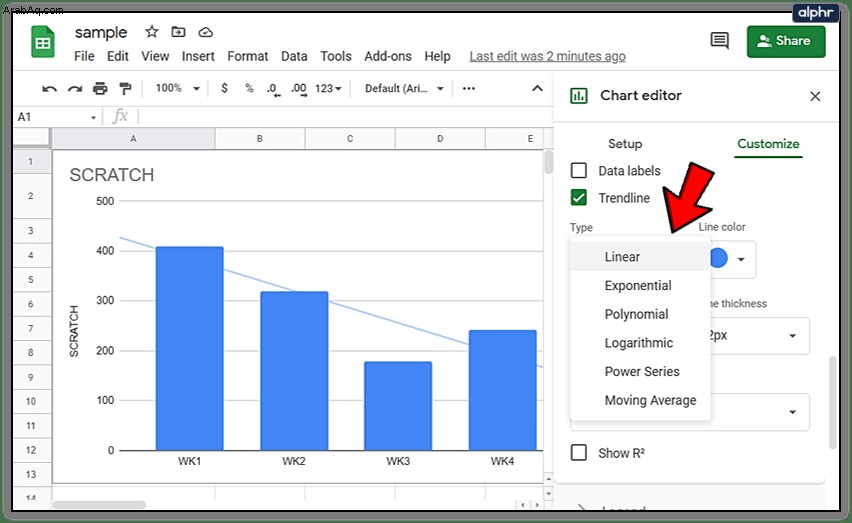Click the print icon in toolbar
This screenshot has height=523, width=852.
click(100, 88)
